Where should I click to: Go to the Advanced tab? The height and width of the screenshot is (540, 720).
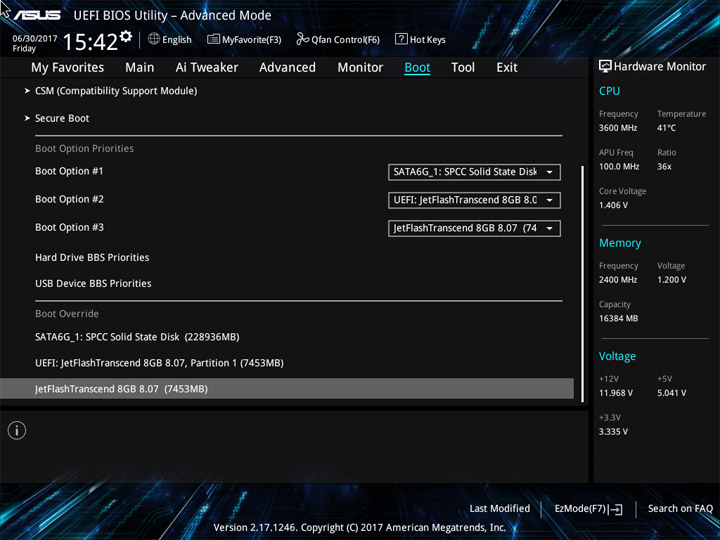tap(287, 68)
